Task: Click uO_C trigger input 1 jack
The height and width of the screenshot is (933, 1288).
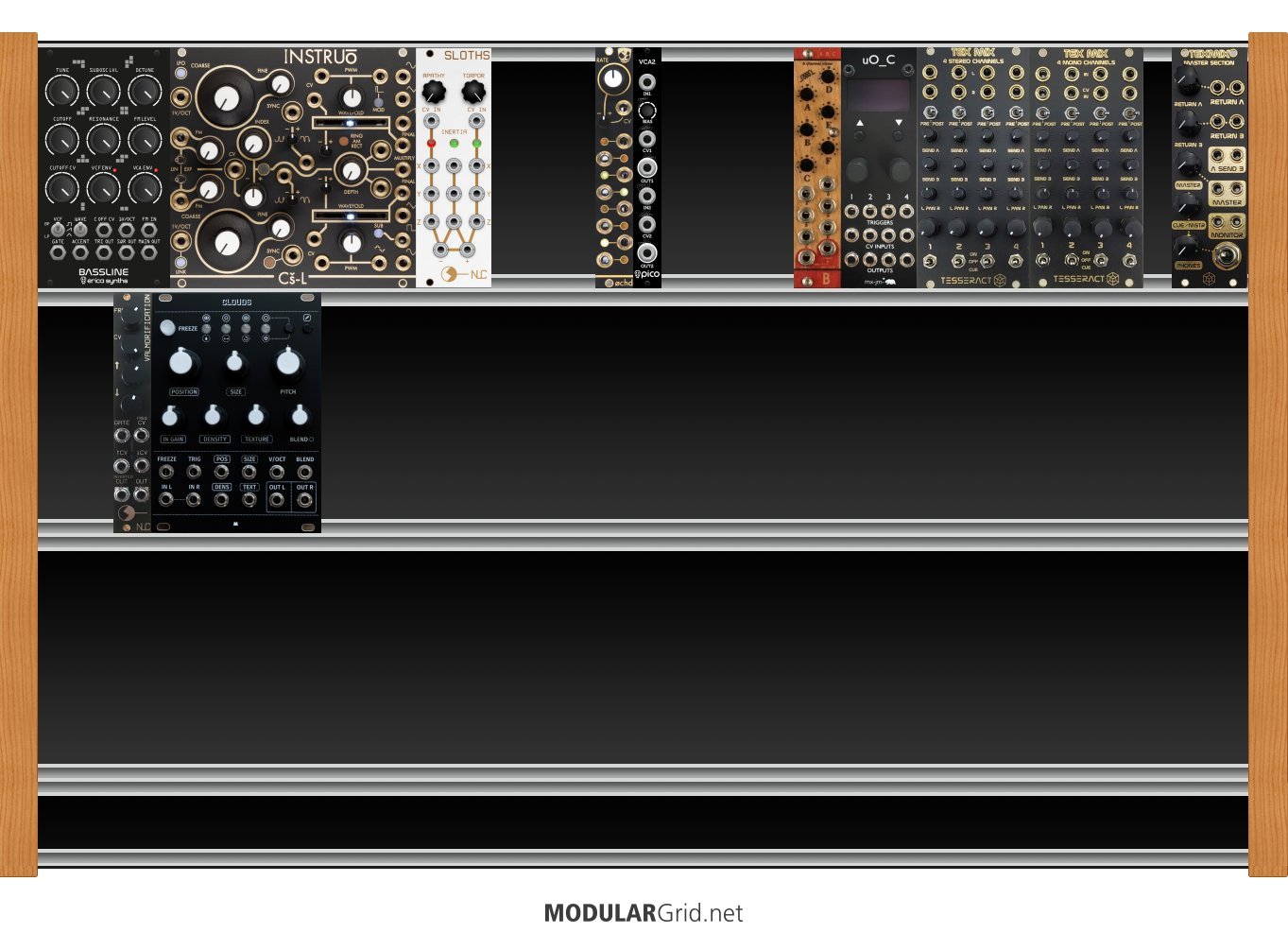Action: (851, 211)
